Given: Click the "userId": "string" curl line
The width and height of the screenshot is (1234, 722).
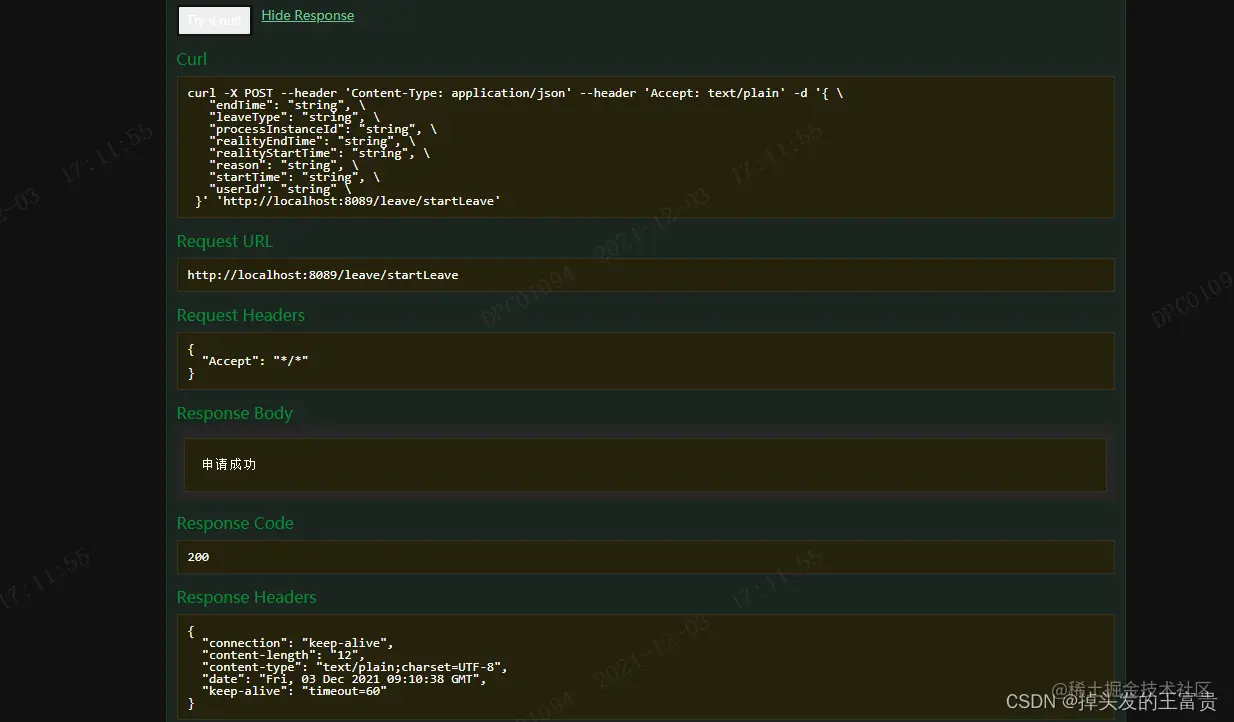Looking at the screenshot, I should [280, 189].
